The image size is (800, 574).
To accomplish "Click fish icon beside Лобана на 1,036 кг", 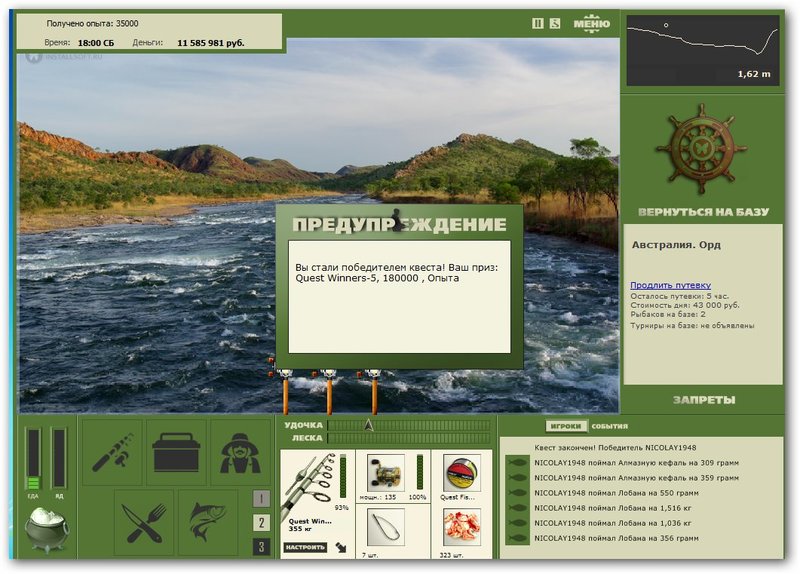I will [x=517, y=523].
